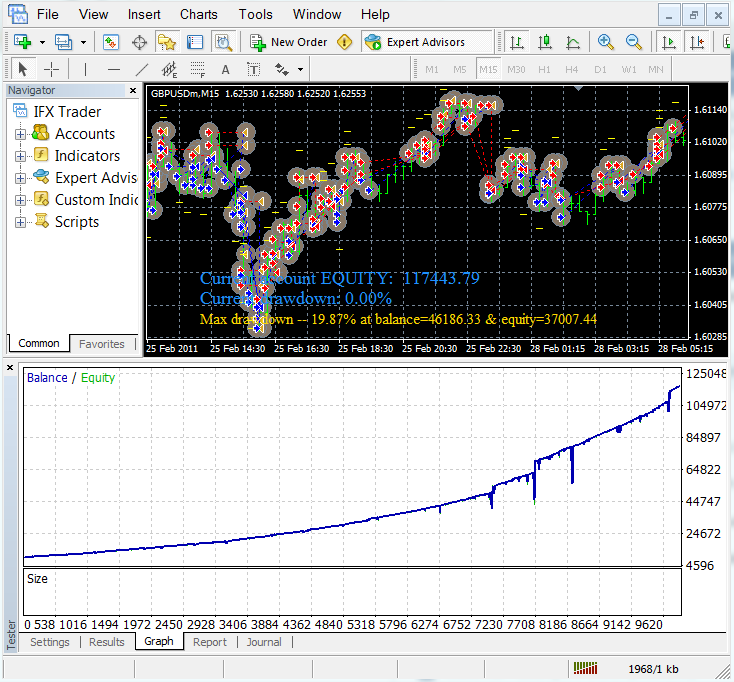Screen dimensions: 734x682
Task: Switch to the Report tab in Tester
Action: pyautogui.click(x=210, y=642)
